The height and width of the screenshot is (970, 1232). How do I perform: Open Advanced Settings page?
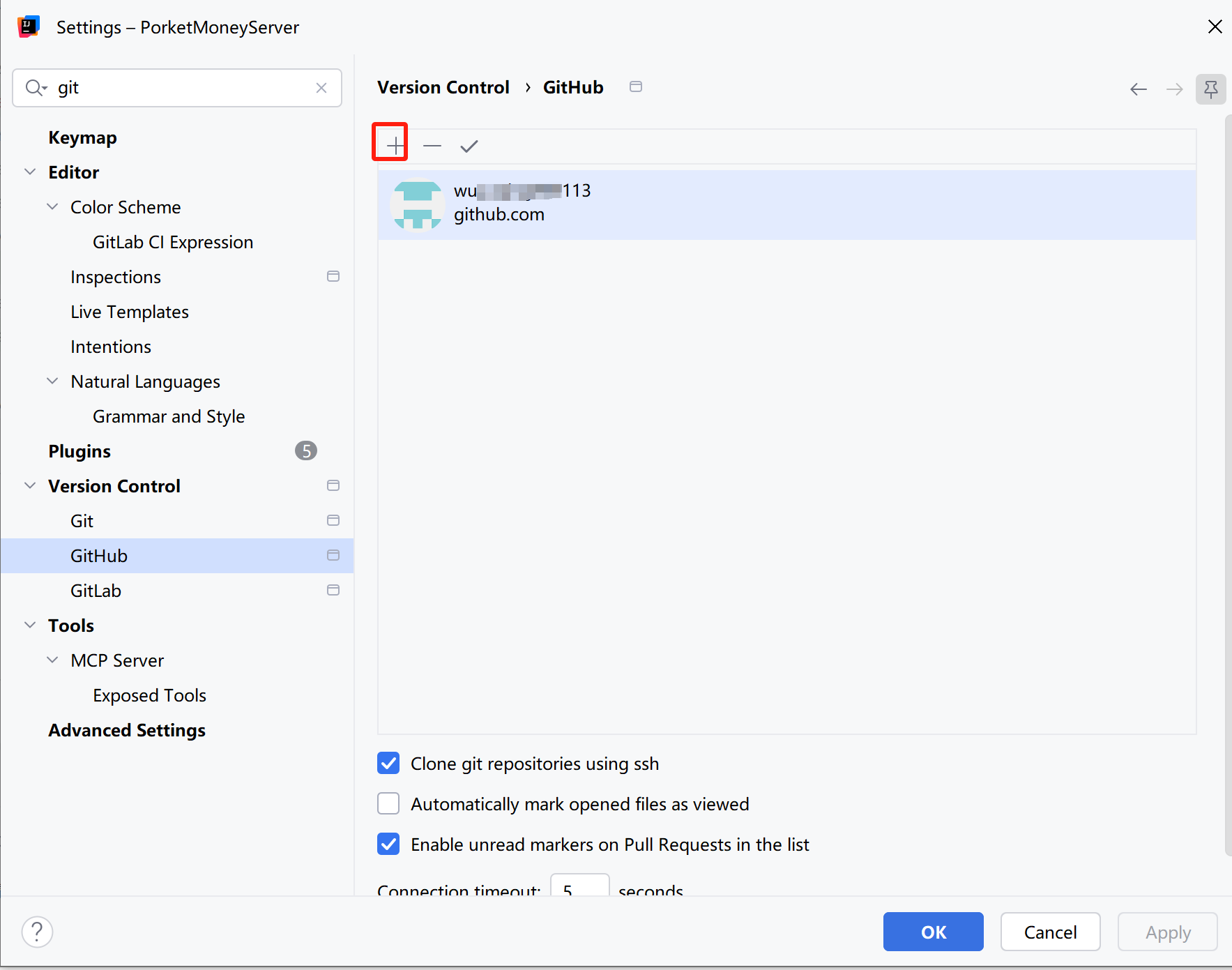point(127,730)
